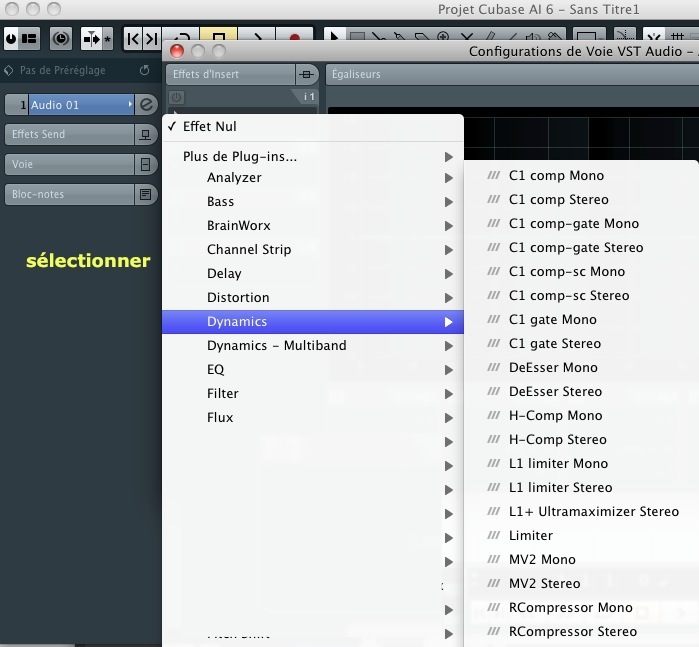Toggle insert slot i 1 power button
This screenshot has height=647, width=699.
click(x=177, y=97)
